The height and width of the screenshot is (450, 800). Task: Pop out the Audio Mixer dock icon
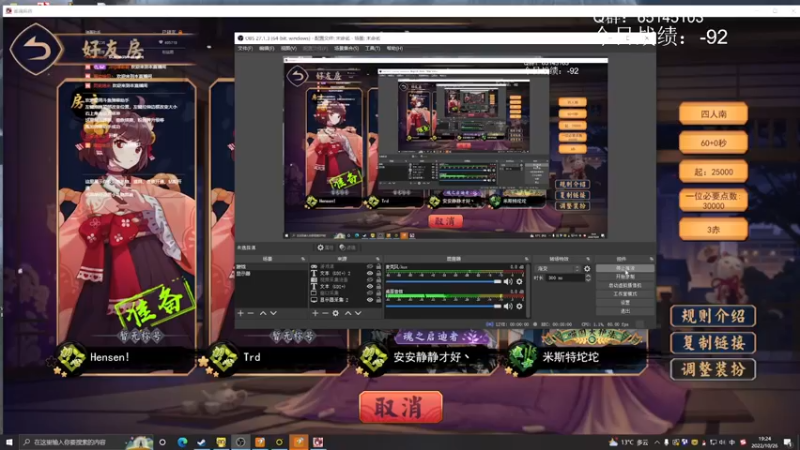pos(527,259)
